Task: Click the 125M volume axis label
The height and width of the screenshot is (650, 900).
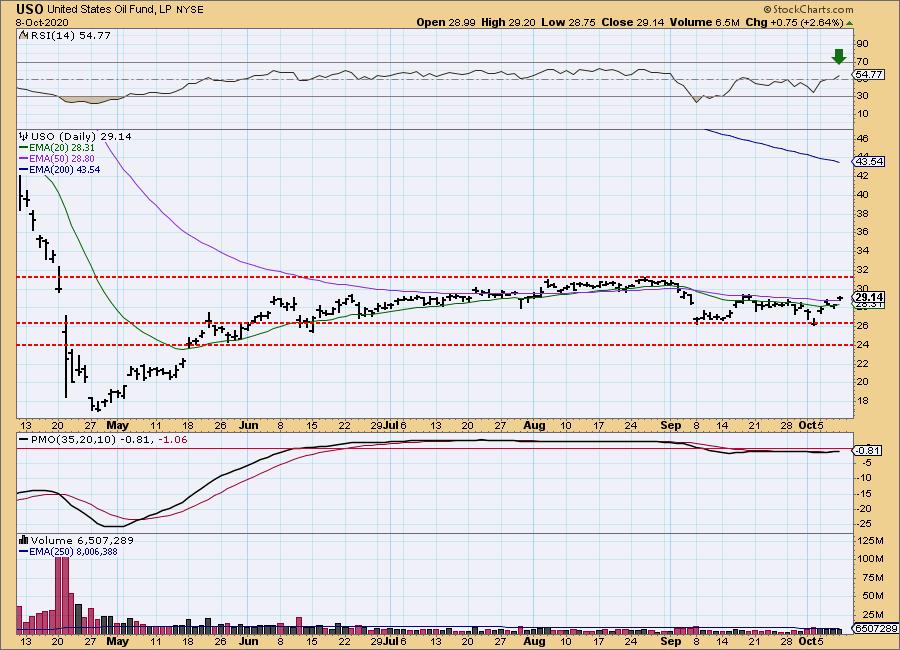Action: [x=870, y=540]
